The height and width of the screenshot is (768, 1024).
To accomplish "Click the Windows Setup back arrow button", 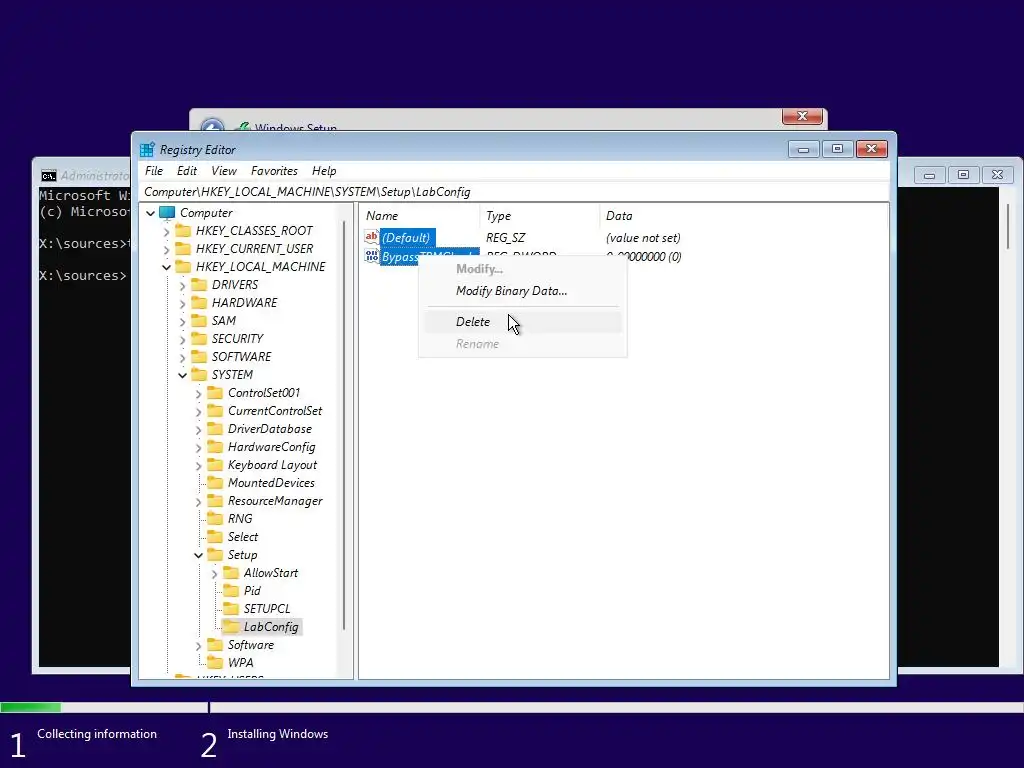I will [x=212, y=125].
